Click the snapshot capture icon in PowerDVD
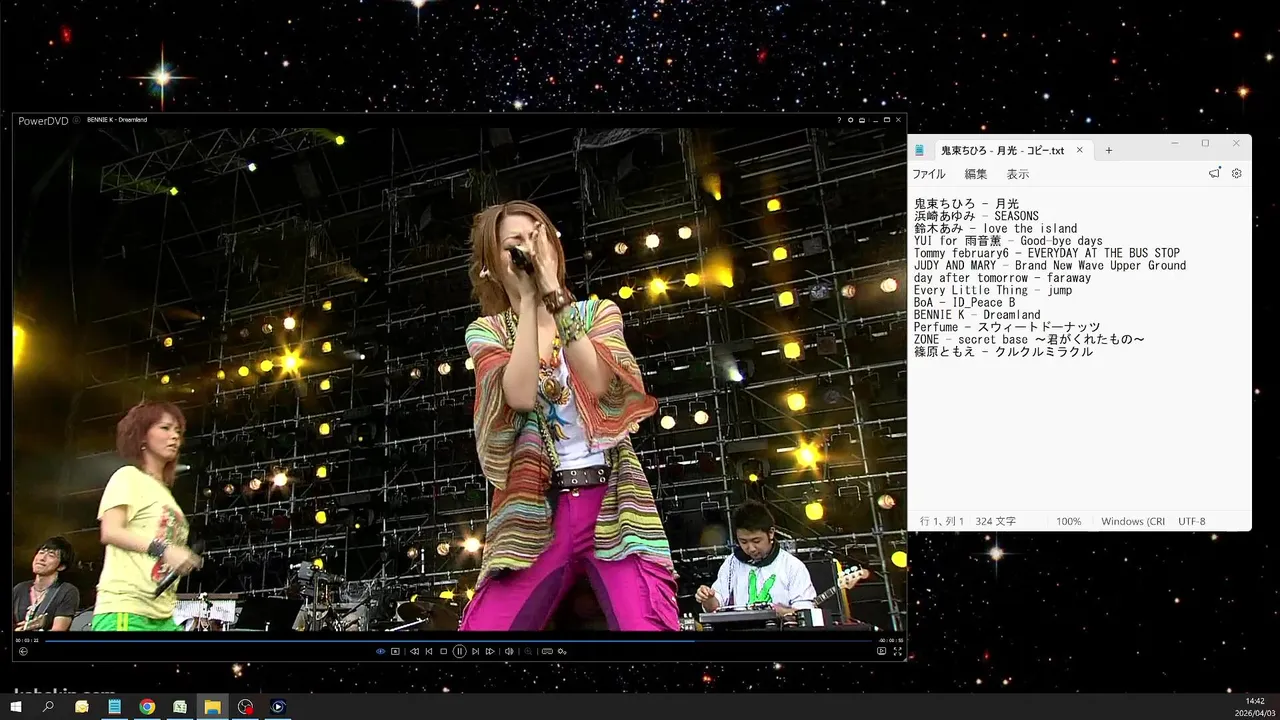The height and width of the screenshot is (720, 1280). pyautogui.click(x=395, y=651)
